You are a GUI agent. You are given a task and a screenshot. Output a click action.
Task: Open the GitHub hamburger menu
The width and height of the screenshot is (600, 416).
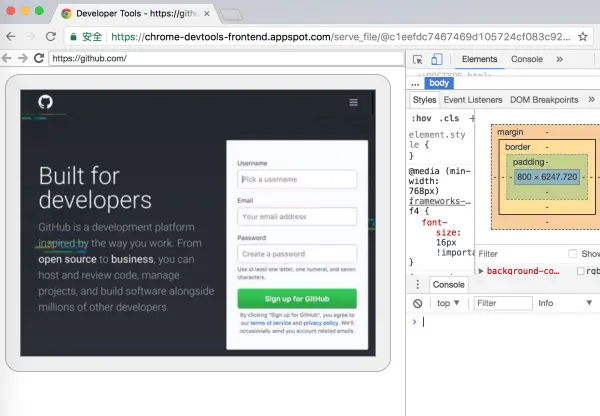353,102
